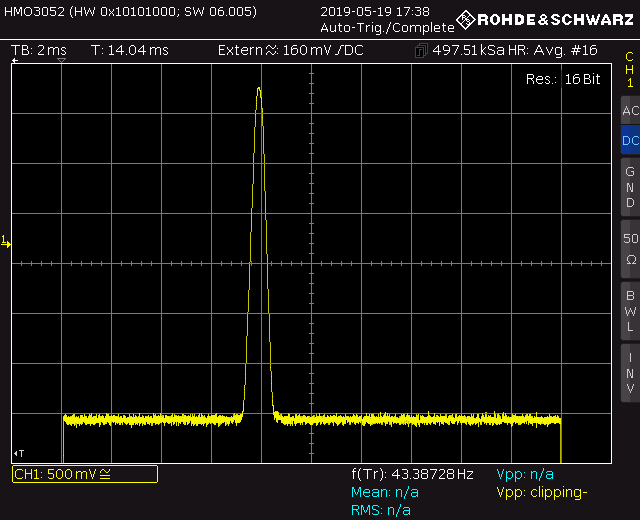The width and height of the screenshot is (640, 520).
Task: Select DC coupling option
Action: coord(629,141)
